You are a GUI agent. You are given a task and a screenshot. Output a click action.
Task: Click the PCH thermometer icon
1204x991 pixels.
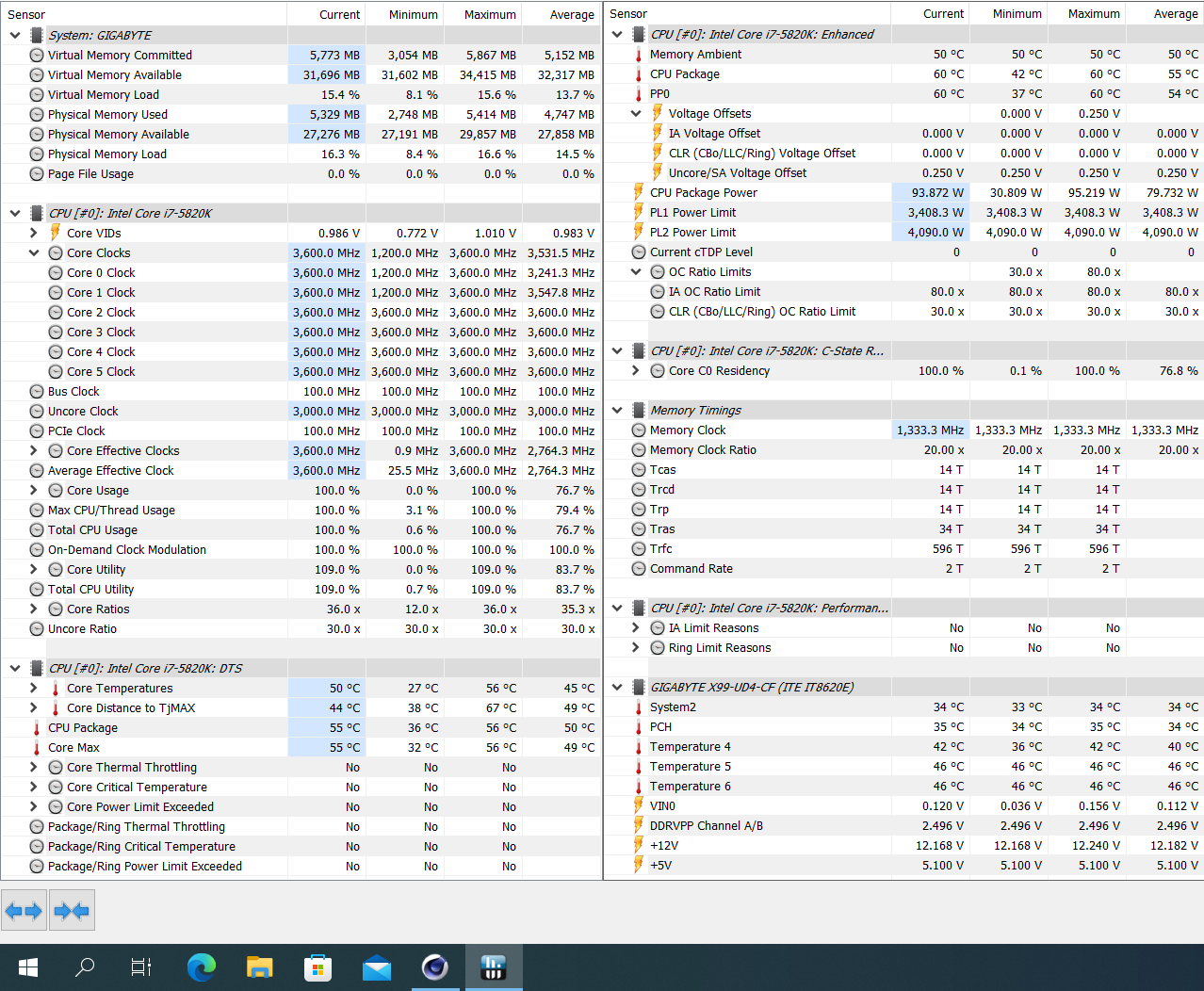point(639,727)
